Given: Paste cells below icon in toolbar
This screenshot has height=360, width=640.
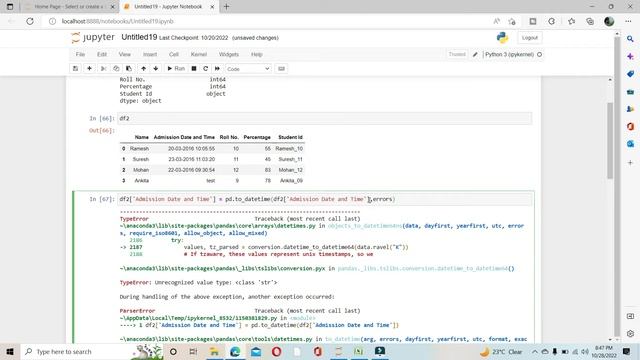Looking at the screenshot, I should (129, 69).
